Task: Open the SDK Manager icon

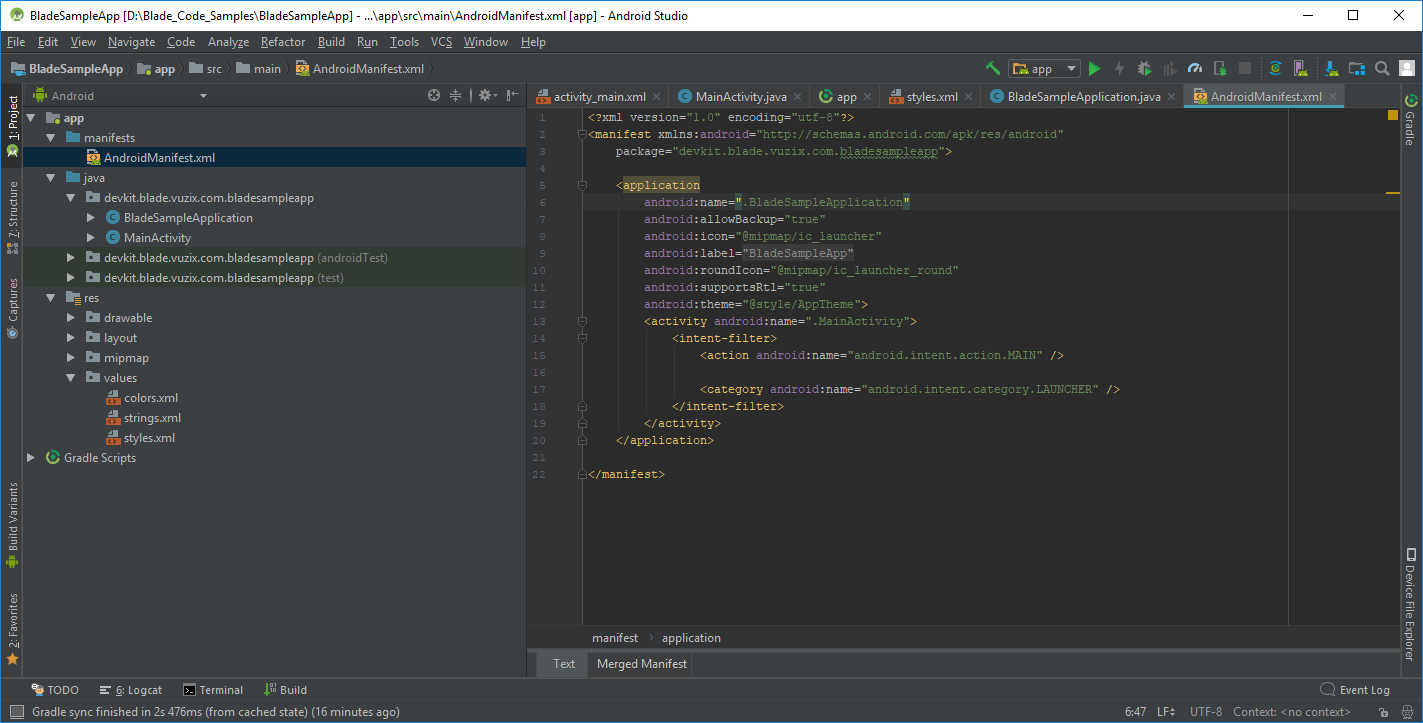Action: click(1332, 69)
